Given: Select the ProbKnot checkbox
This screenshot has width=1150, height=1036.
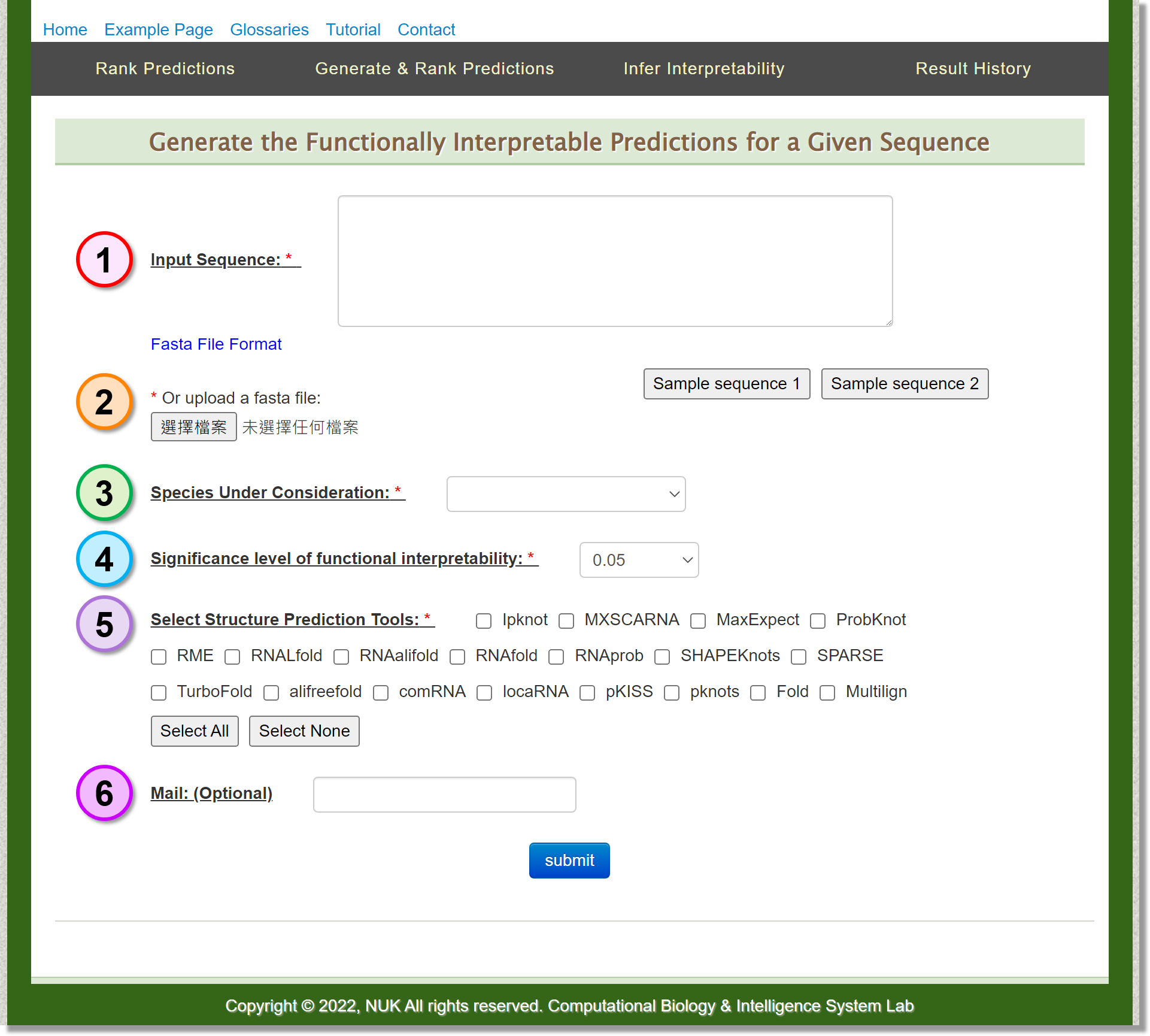Looking at the screenshot, I should [818, 621].
